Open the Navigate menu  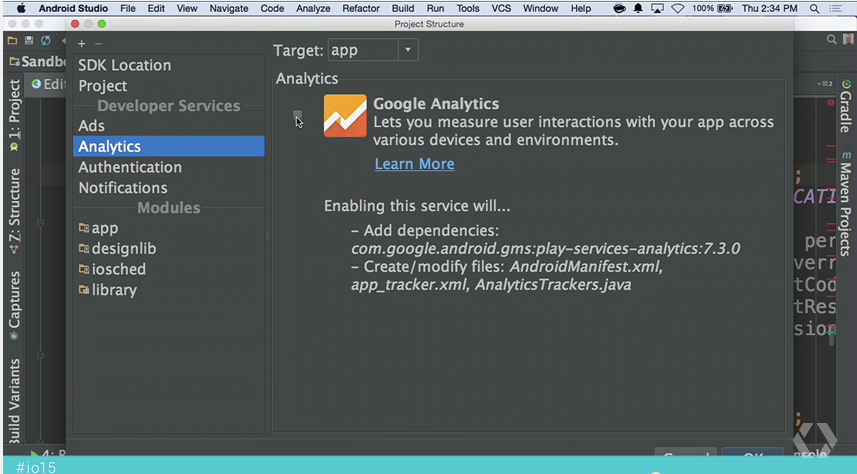229,8
